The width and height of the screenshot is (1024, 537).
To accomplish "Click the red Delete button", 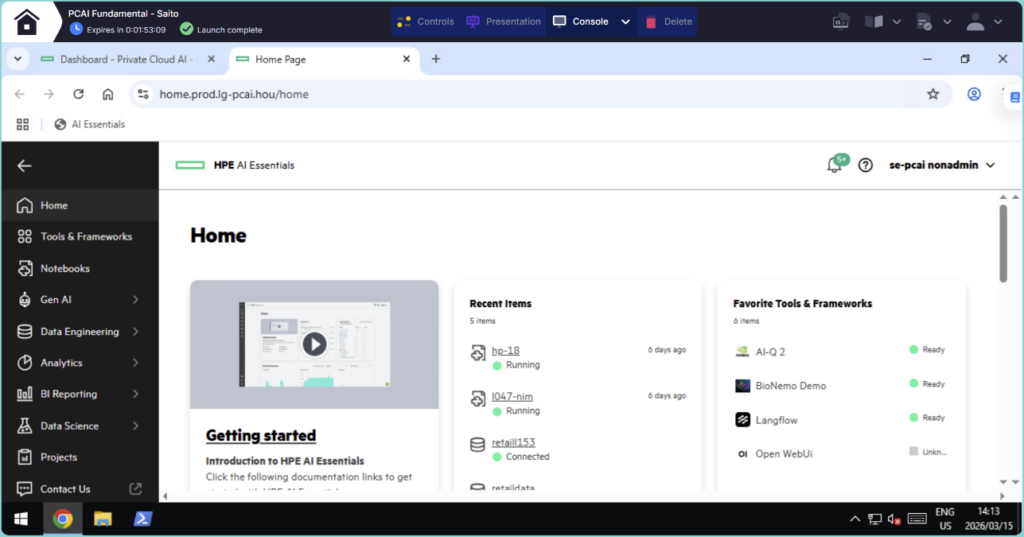I will point(667,21).
